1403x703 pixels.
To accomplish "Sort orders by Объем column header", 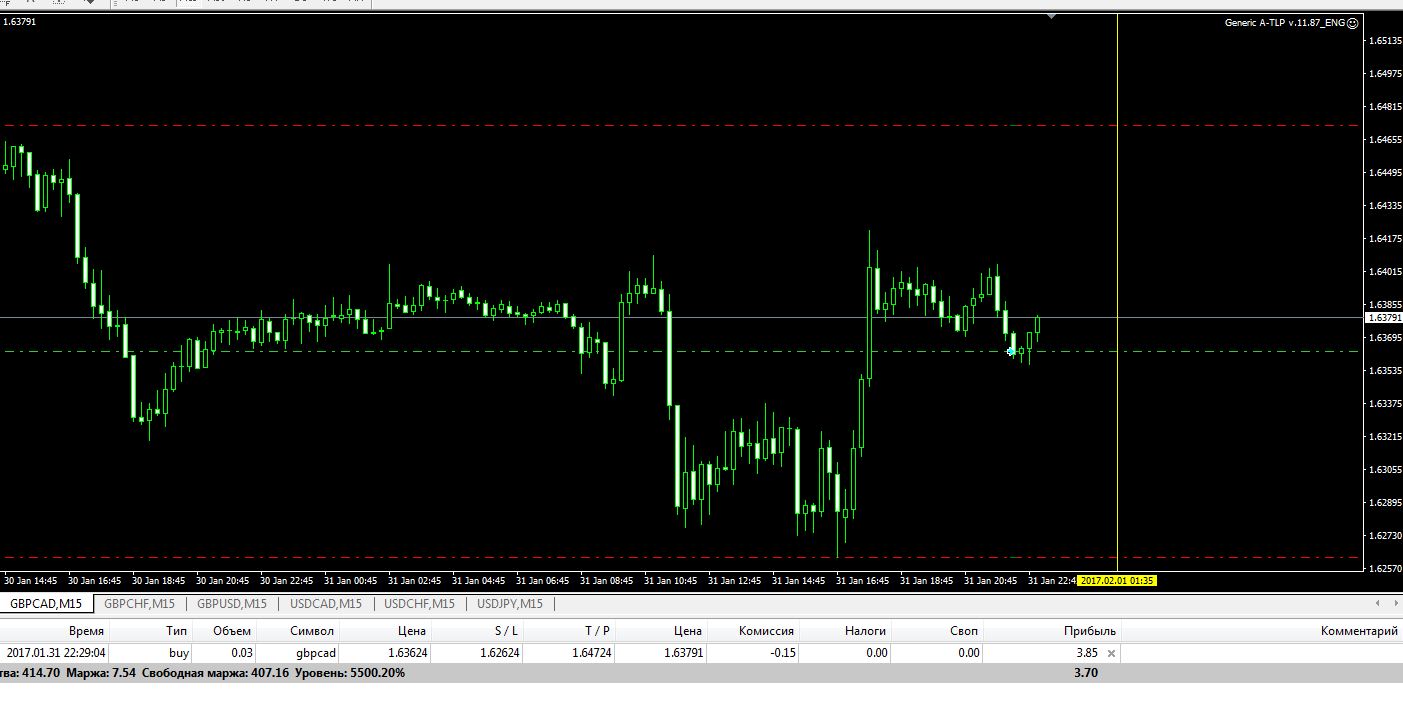I will (233, 631).
